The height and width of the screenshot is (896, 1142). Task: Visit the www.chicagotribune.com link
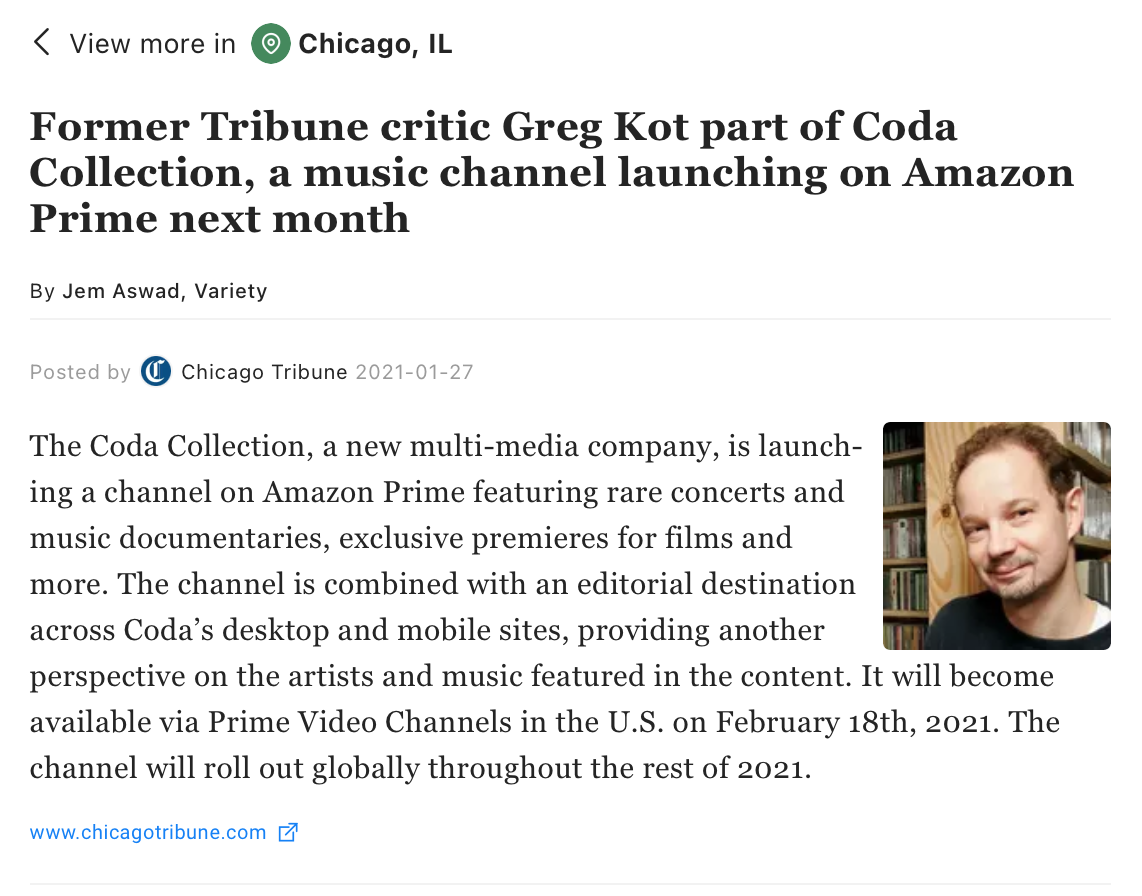148,832
